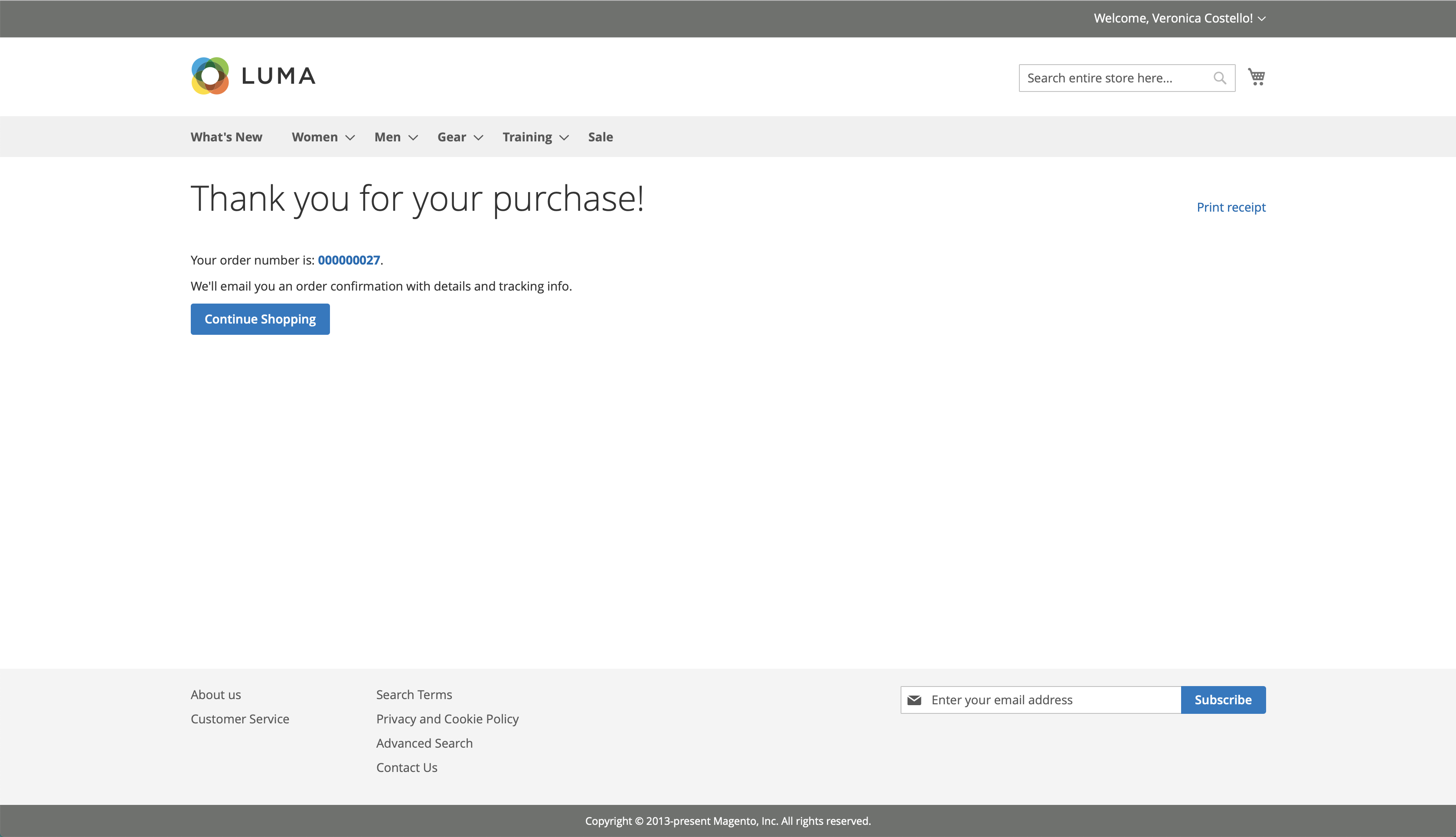
Task: Open the Customer Service page
Action: tap(240, 719)
